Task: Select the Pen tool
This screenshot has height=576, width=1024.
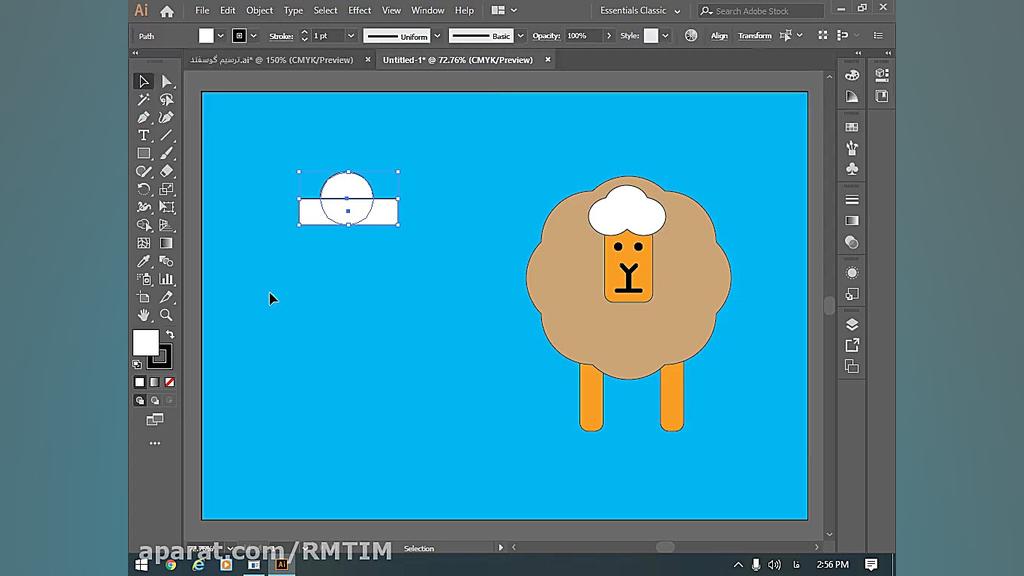Action: [x=144, y=118]
